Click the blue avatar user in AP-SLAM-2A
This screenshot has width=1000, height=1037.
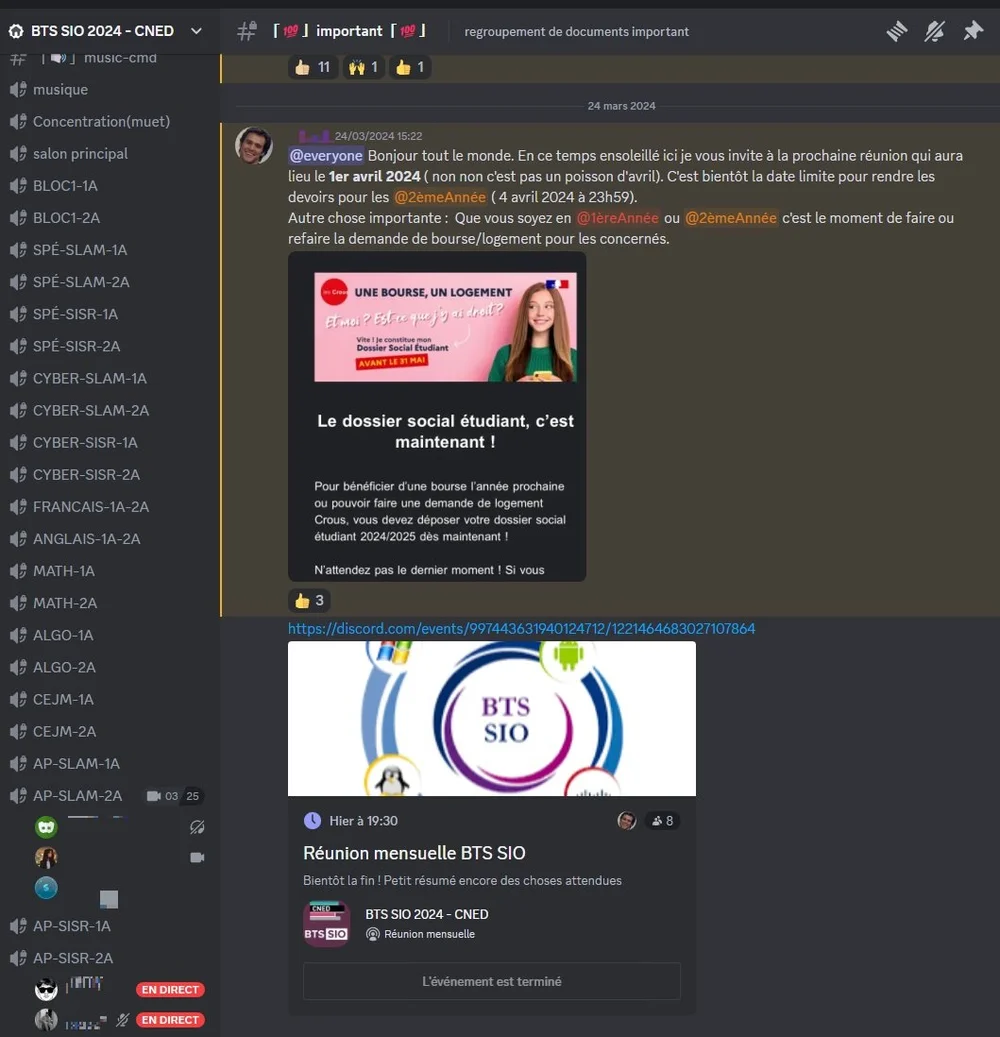[x=46, y=888]
